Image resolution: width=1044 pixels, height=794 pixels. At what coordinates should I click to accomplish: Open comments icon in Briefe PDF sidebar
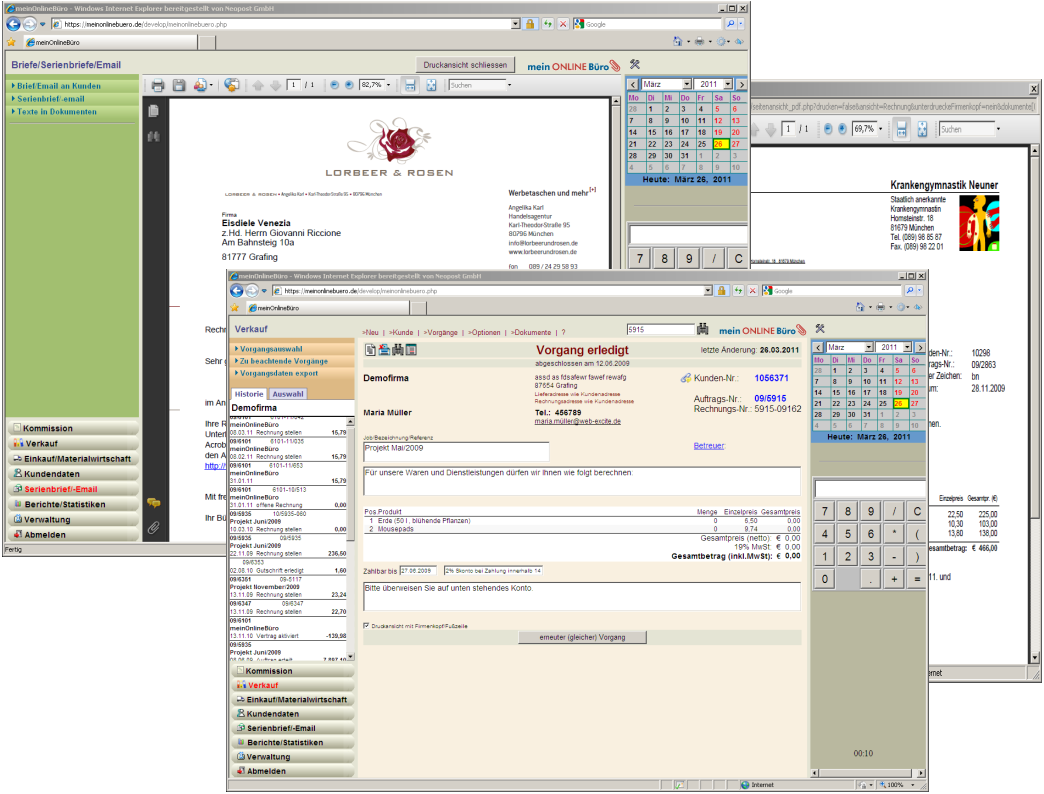(154, 503)
